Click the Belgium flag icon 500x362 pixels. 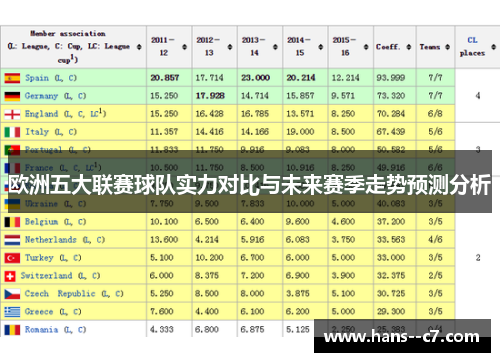pos(12,222)
